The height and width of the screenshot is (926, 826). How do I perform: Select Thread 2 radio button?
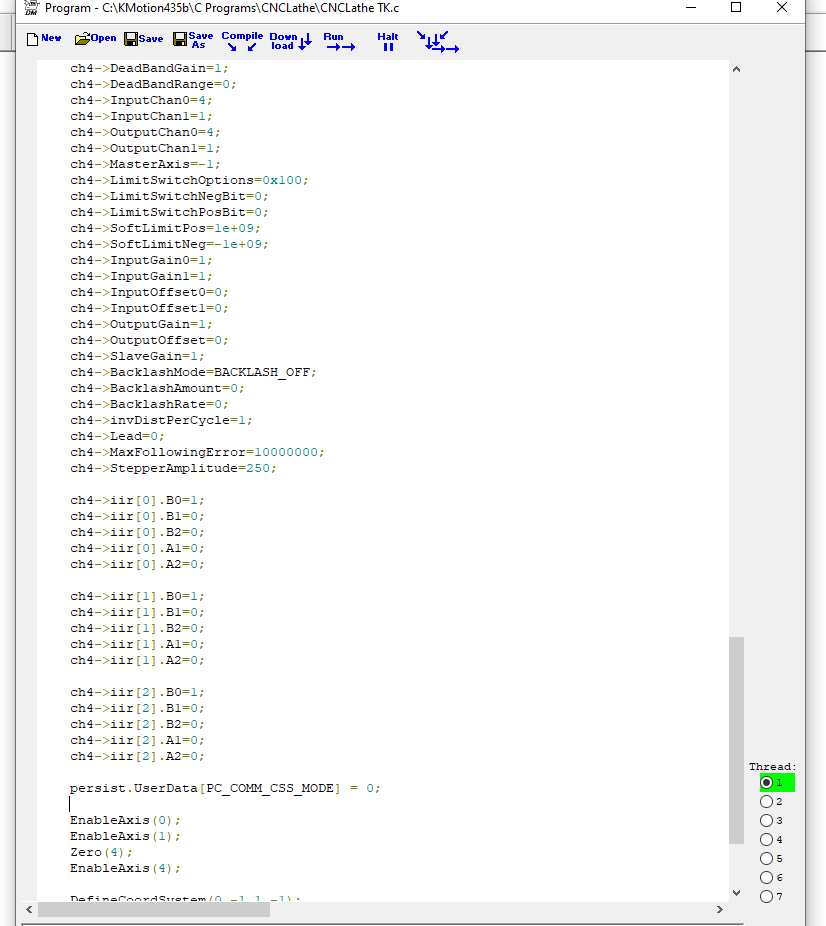click(767, 801)
